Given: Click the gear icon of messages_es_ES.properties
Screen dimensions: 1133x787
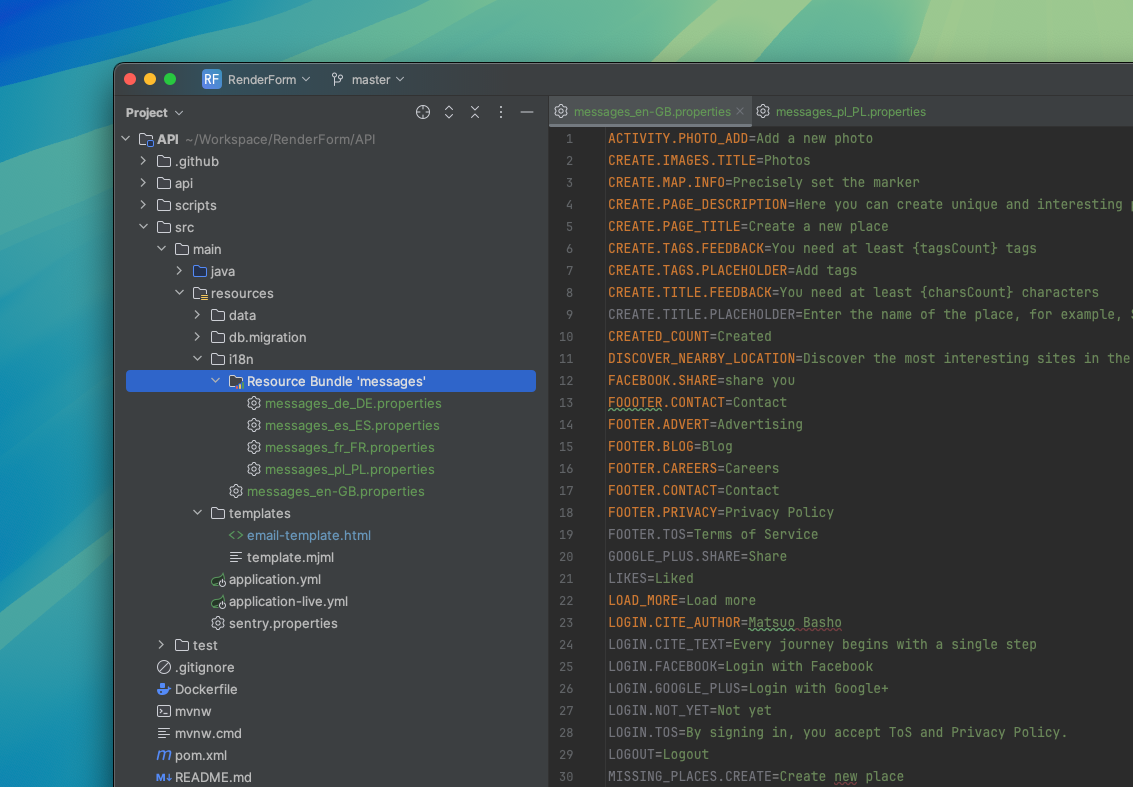Looking at the screenshot, I should point(254,425).
